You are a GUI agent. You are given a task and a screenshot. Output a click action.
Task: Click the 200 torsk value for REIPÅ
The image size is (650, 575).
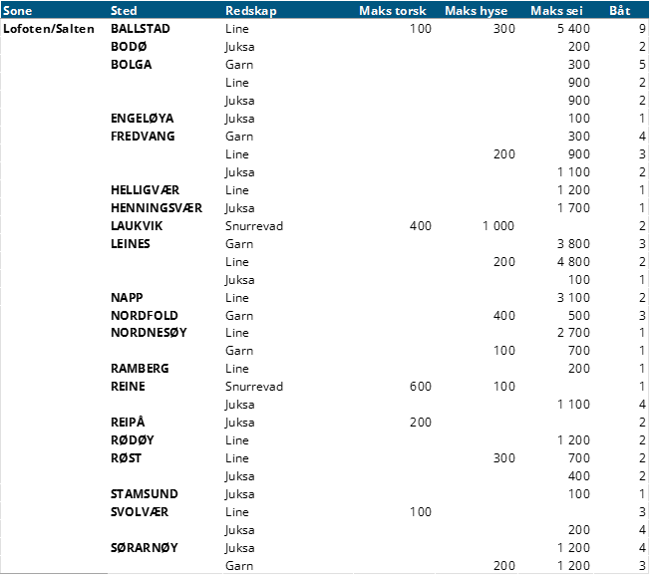coord(420,422)
